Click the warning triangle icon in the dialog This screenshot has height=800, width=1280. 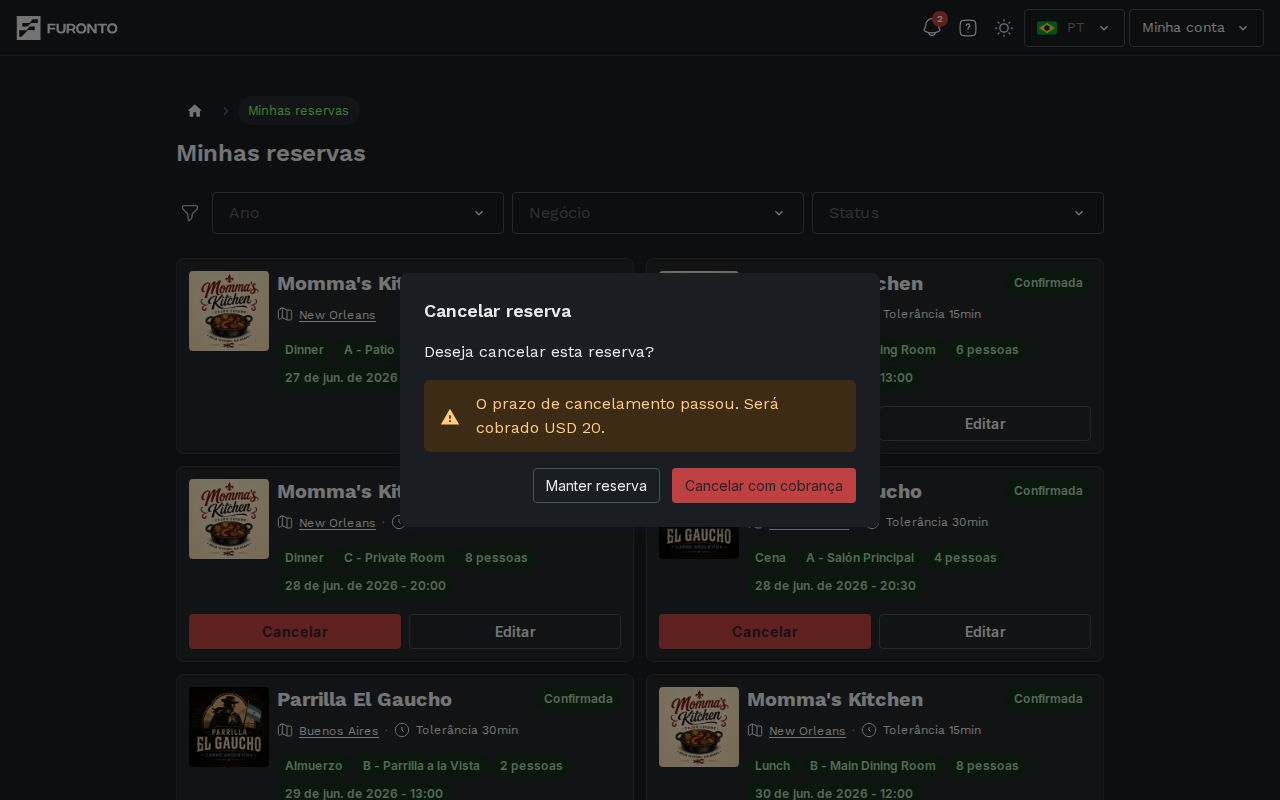450,417
